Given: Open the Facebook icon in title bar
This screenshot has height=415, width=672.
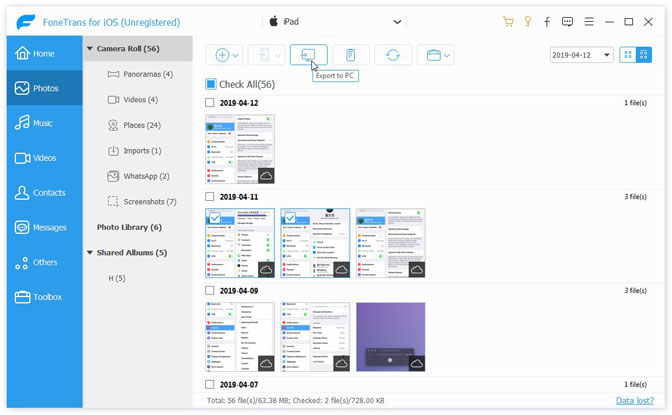Looking at the screenshot, I should [x=547, y=21].
